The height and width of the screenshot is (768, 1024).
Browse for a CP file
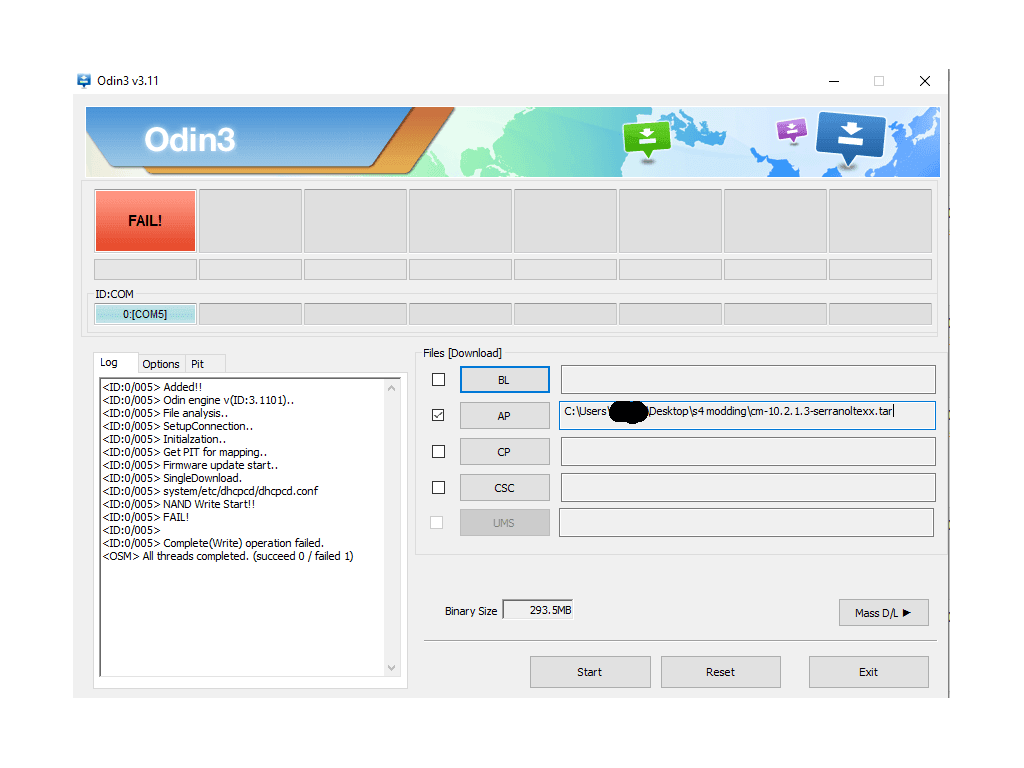pyautogui.click(x=504, y=451)
